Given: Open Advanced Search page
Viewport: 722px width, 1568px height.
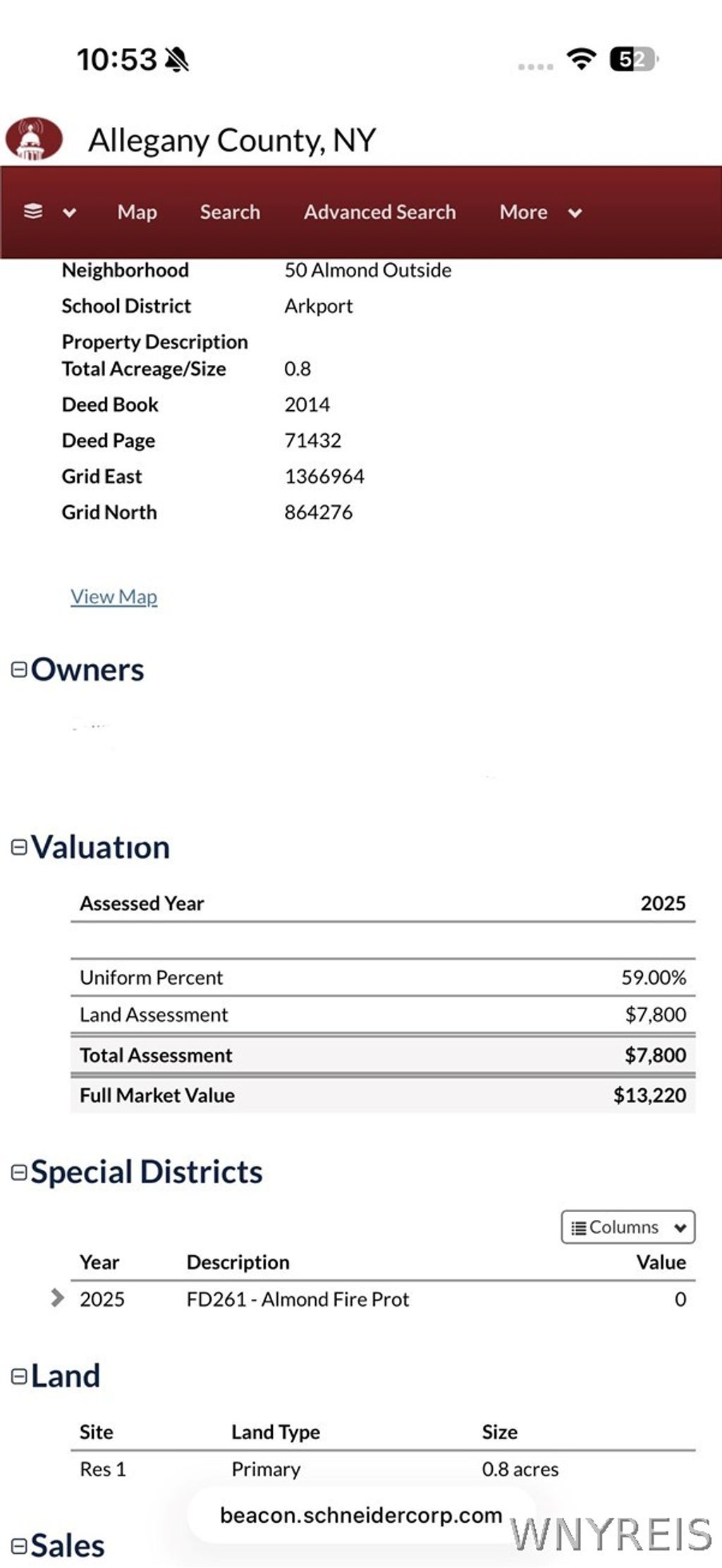Looking at the screenshot, I should coord(379,212).
